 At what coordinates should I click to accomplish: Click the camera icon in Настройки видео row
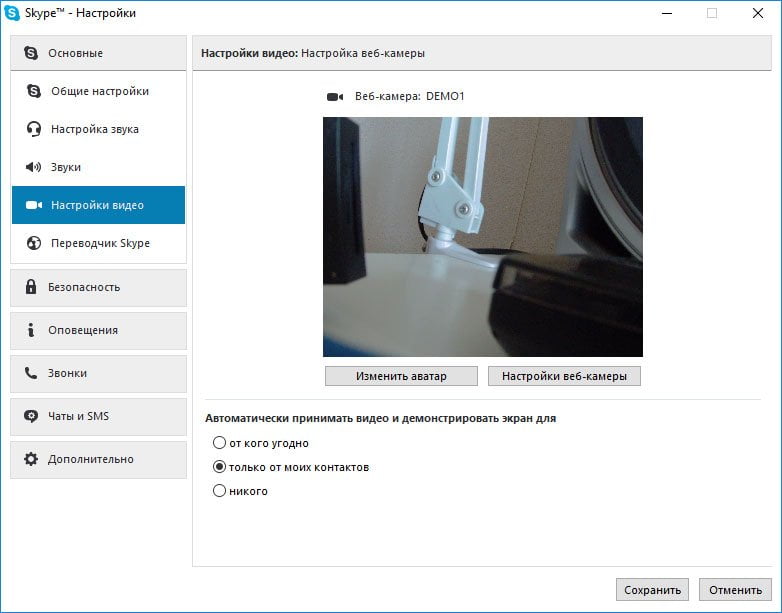[x=33, y=205]
